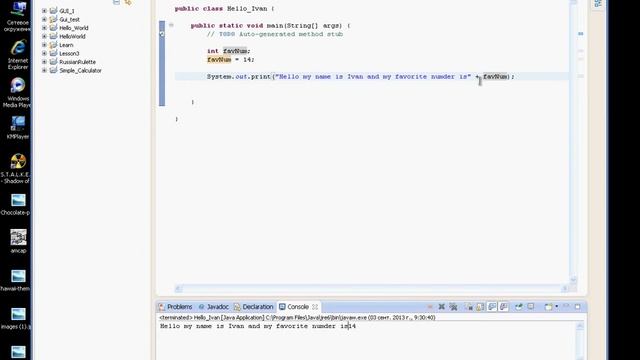Expand the RussianRulette project
The height and width of the screenshot is (360, 640).
click(44, 62)
